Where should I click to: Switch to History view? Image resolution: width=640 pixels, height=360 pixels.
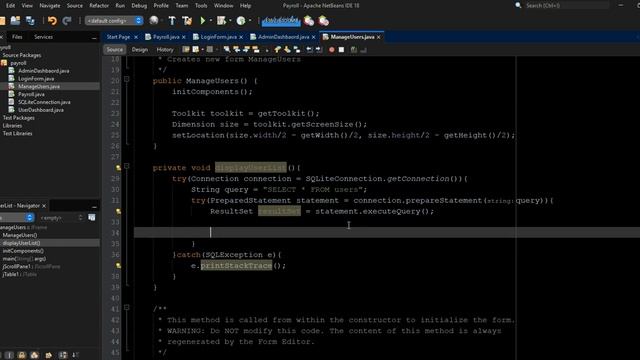pos(165,50)
